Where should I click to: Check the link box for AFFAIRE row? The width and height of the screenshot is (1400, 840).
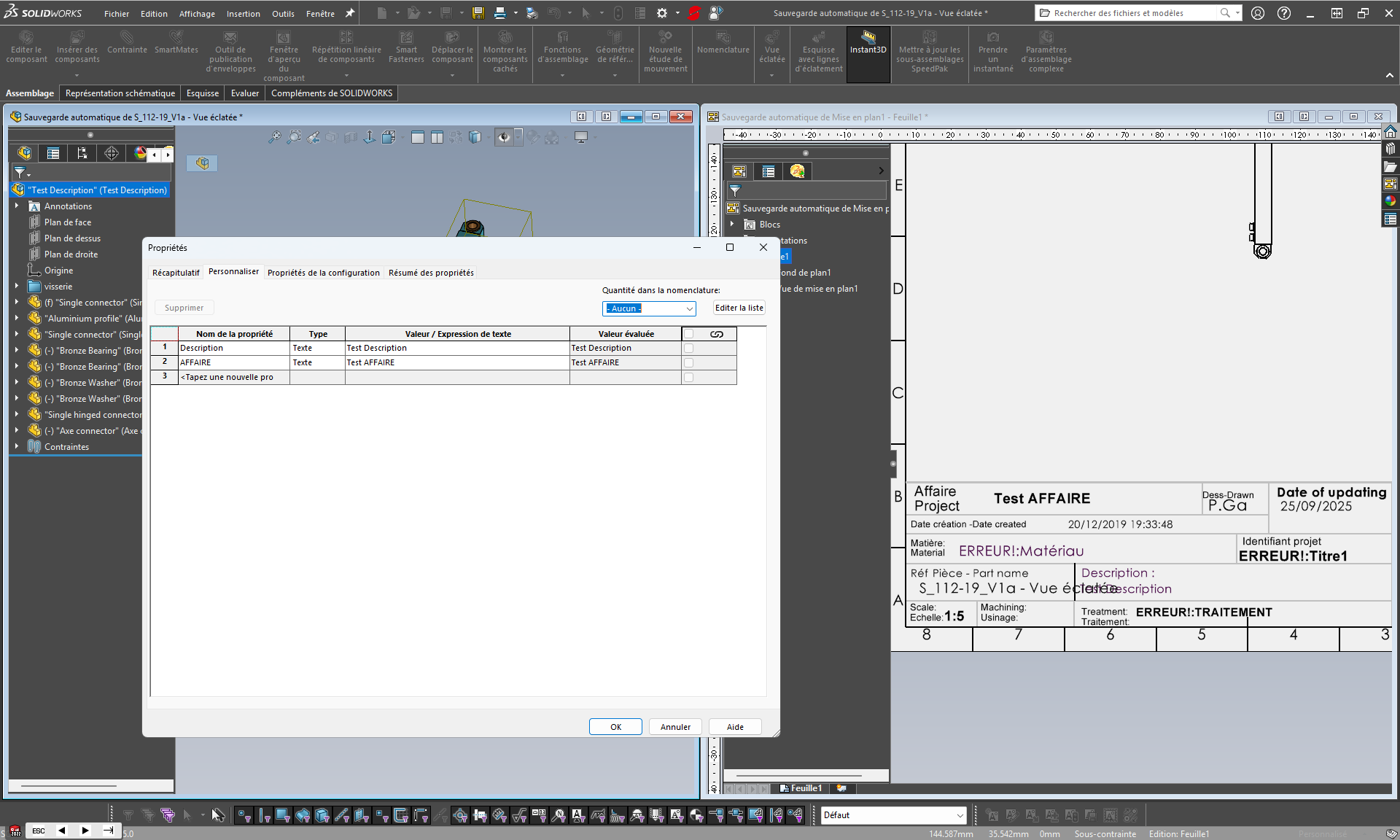pyautogui.click(x=688, y=363)
